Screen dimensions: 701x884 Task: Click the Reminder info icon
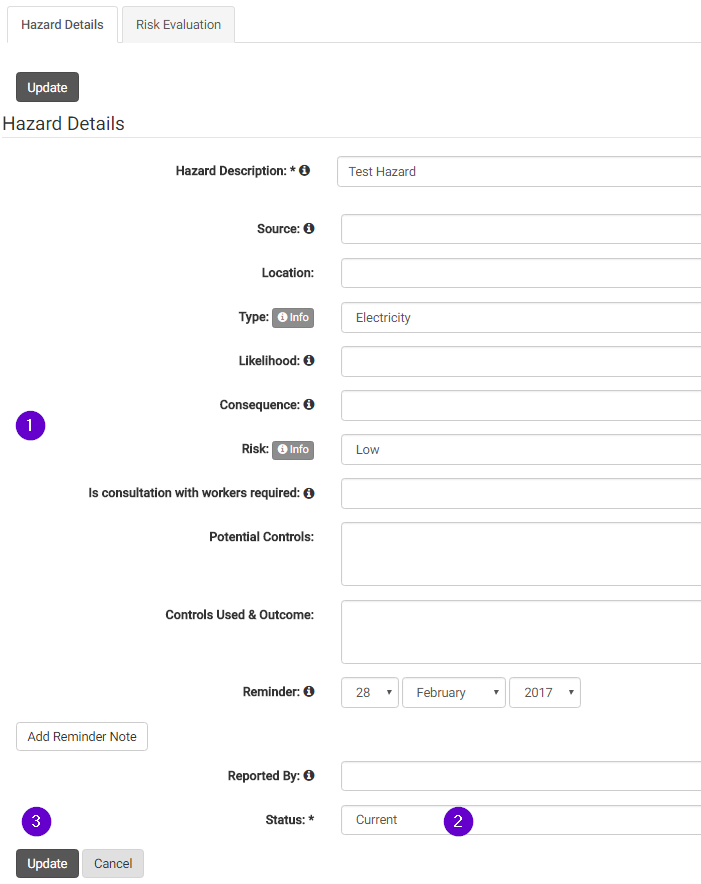tap(308, 691)
